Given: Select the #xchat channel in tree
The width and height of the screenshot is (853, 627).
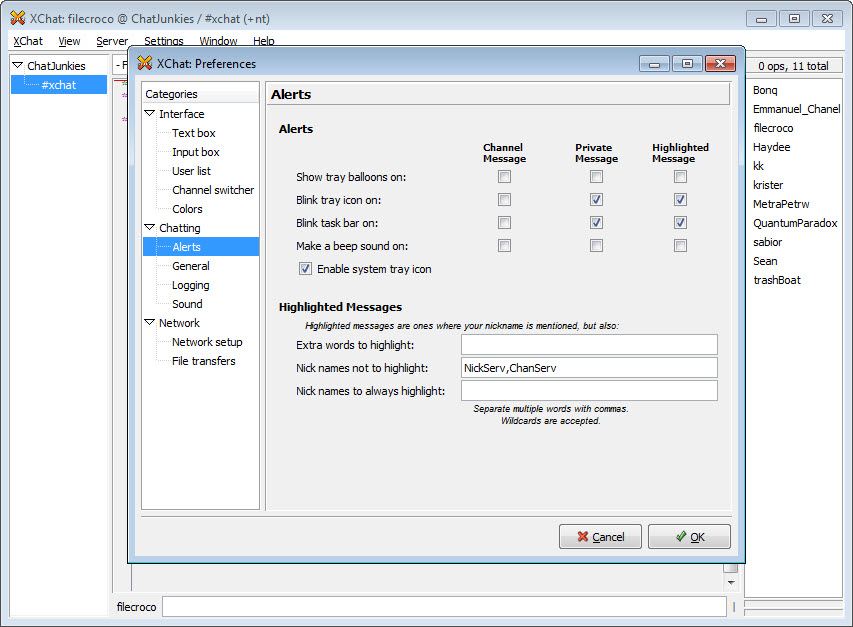Looking at the screenshot, I should click(x=59, y=85).
